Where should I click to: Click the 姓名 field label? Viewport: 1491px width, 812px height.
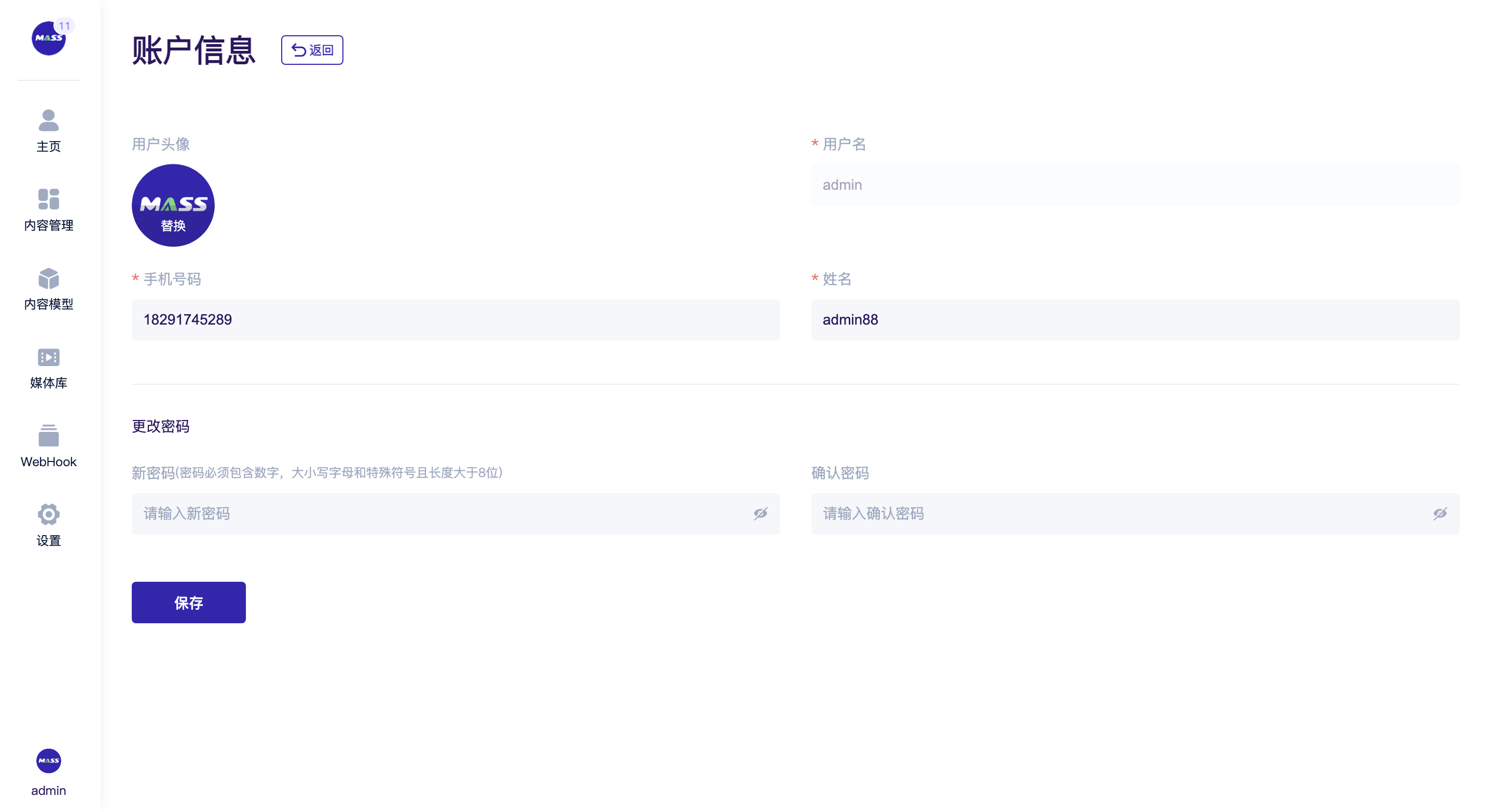tap(837, 279)
